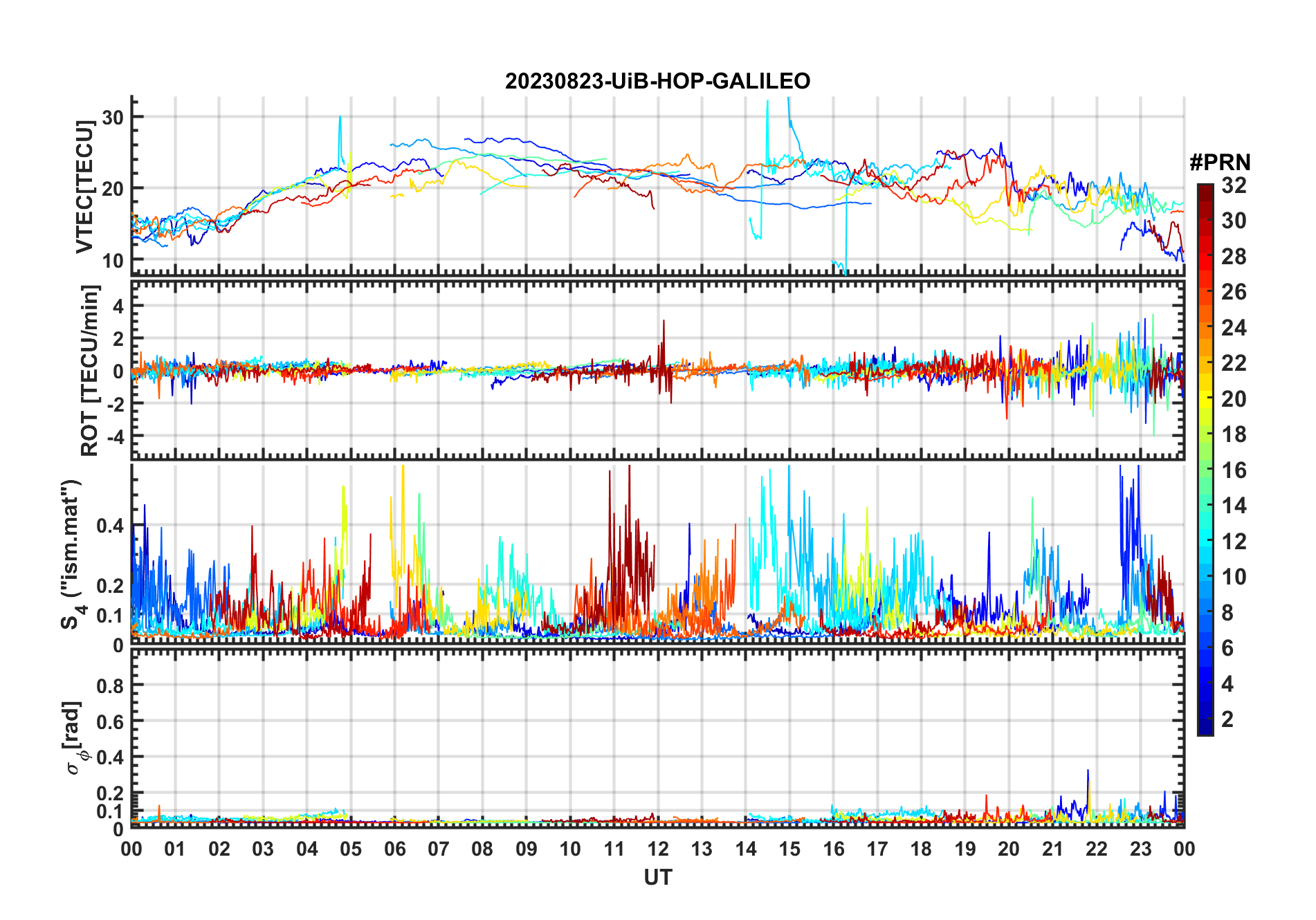The width and height of the screenshot is (1316, 920).
Task: Click the UT x-axis label
Action: pos(657,878)
